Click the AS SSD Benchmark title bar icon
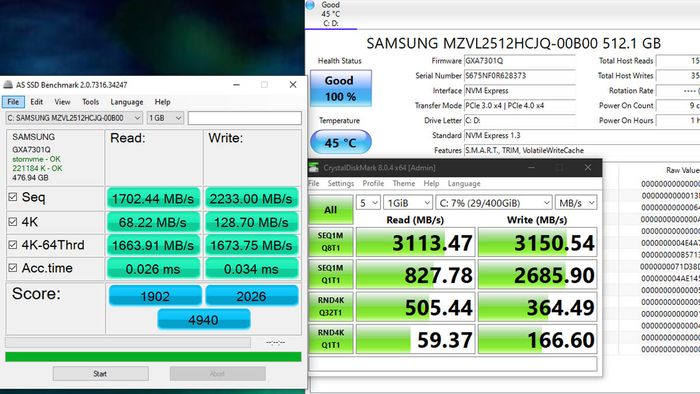The height and width of the screenshot is (394, 700). (x=8, y=84)
